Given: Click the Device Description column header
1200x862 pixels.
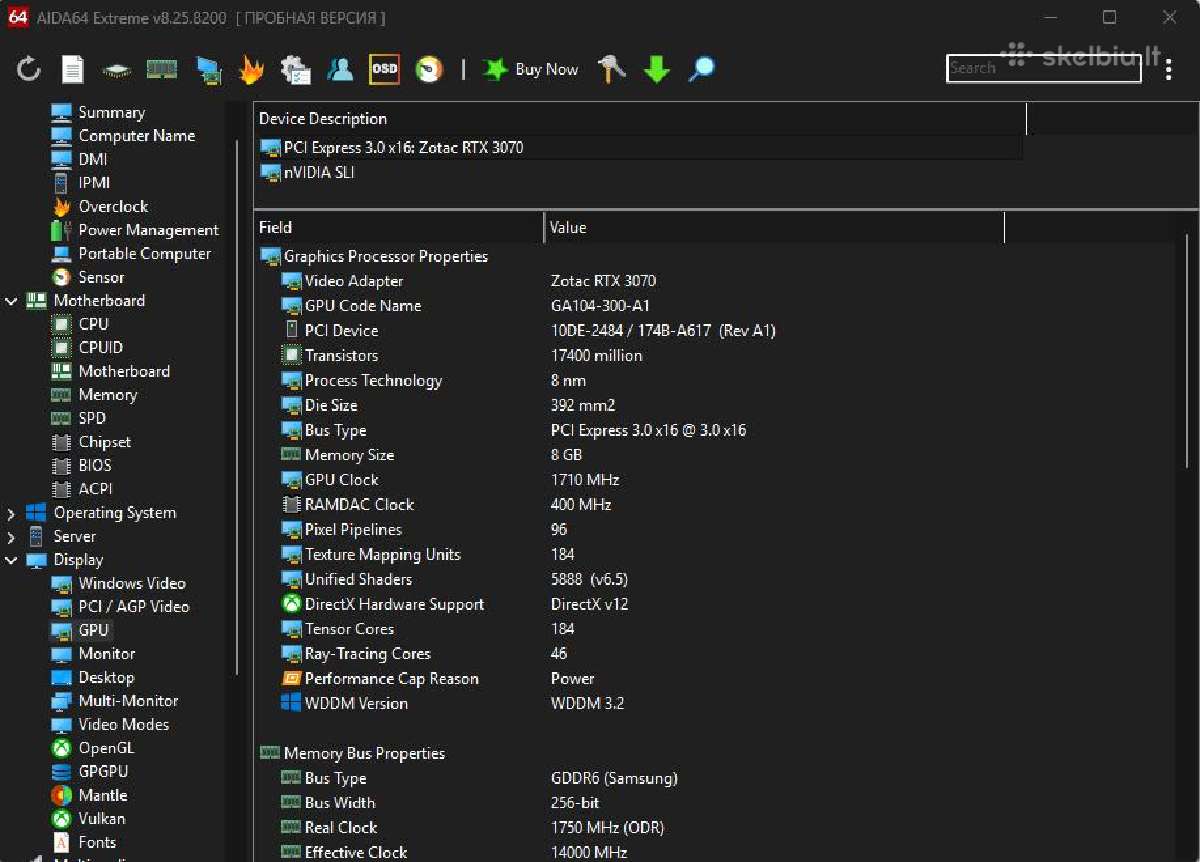Looking at the screenshot, I should tap(640, 119).
